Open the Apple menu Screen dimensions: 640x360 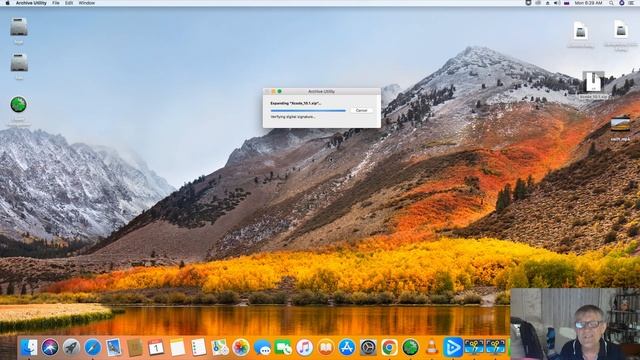(x=7, y=3)
